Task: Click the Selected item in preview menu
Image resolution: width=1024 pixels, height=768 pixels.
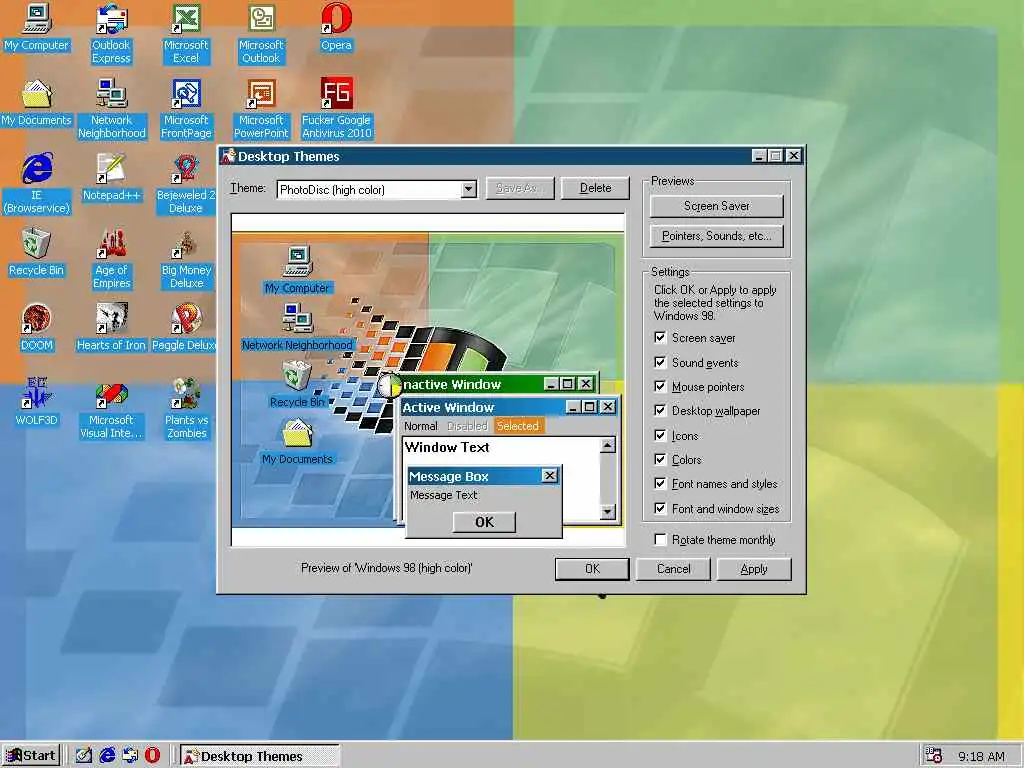Action: [517, 426]
